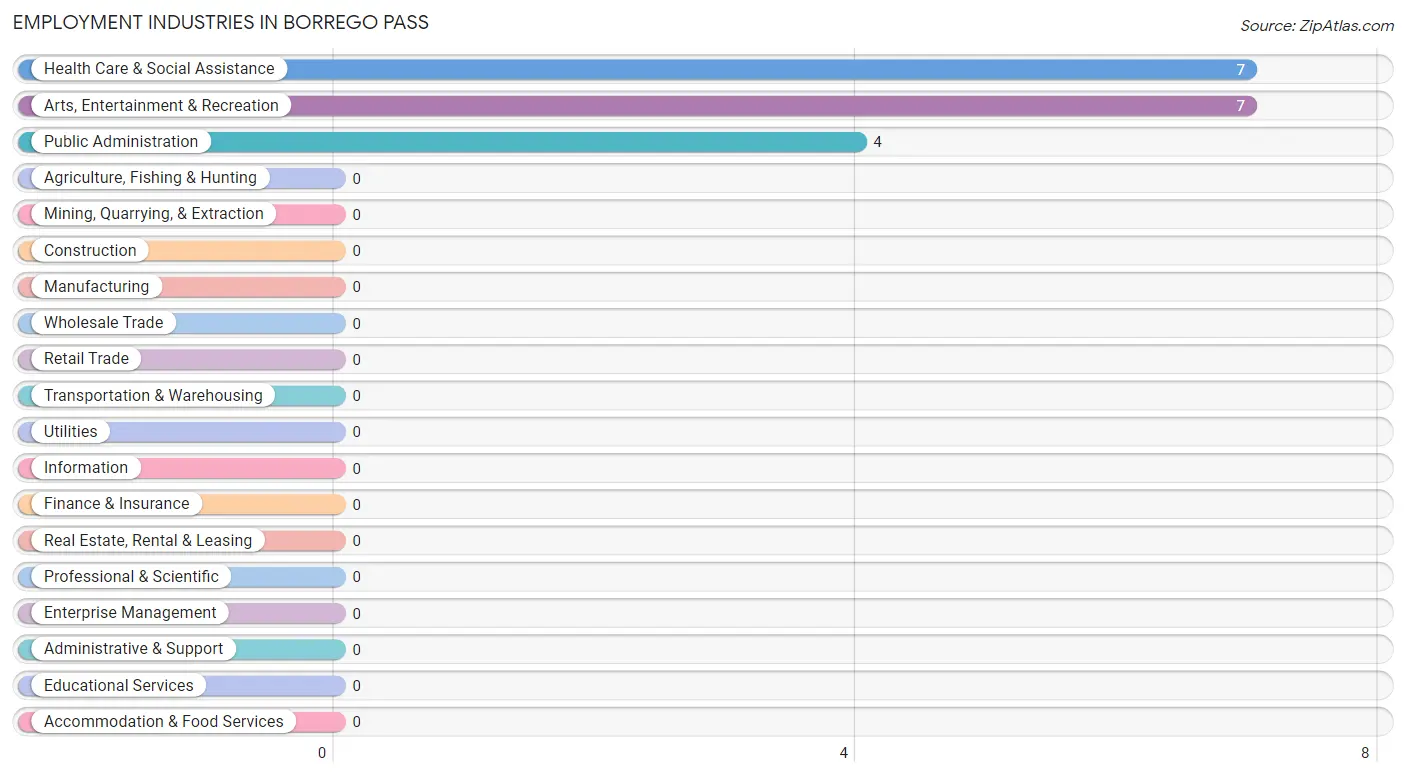
Task: Select the Information label
Action: [x=86, y=468]
